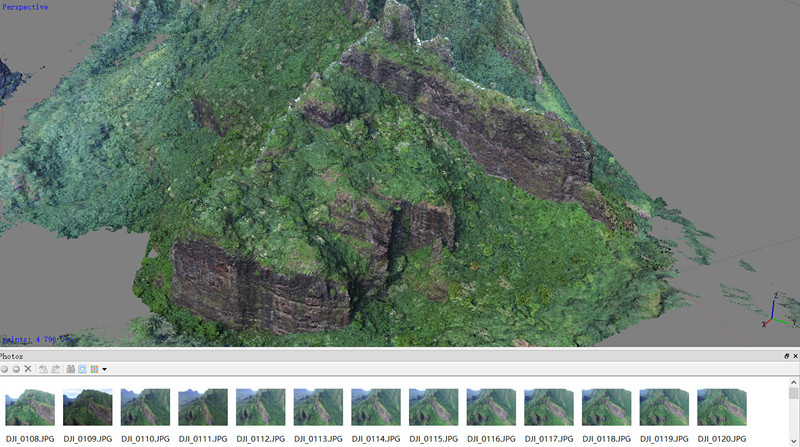This screenshot has height=447, width=800.
Task: Select the DJI_0108.JPG thumbnail
Action: tap(30, 407)
